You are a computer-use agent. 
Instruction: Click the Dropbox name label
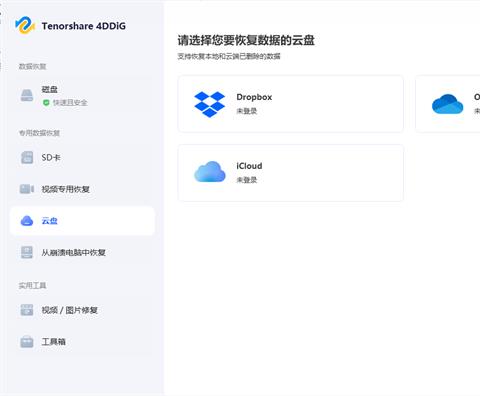254,97
